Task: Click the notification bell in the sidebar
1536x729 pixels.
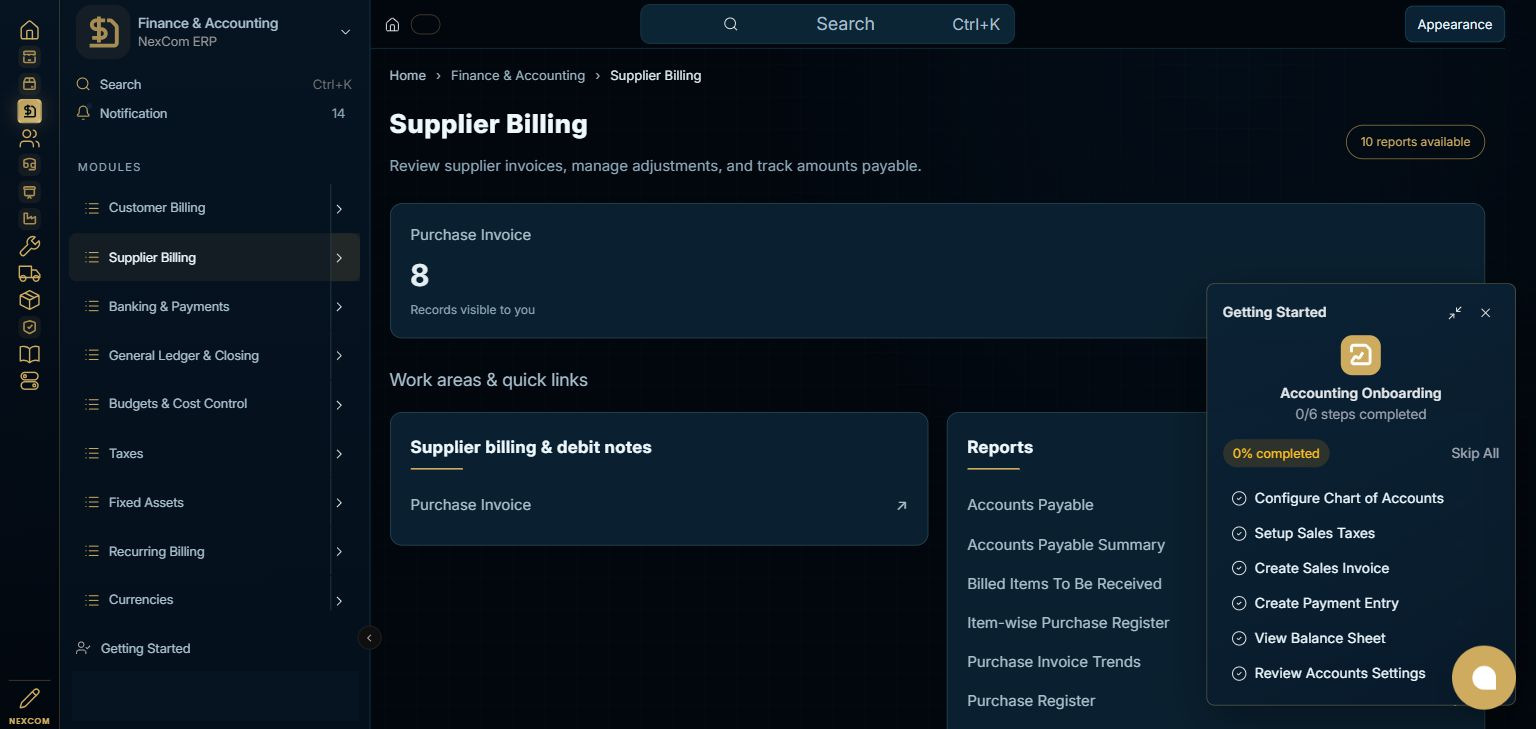Action: click(83, 113)
